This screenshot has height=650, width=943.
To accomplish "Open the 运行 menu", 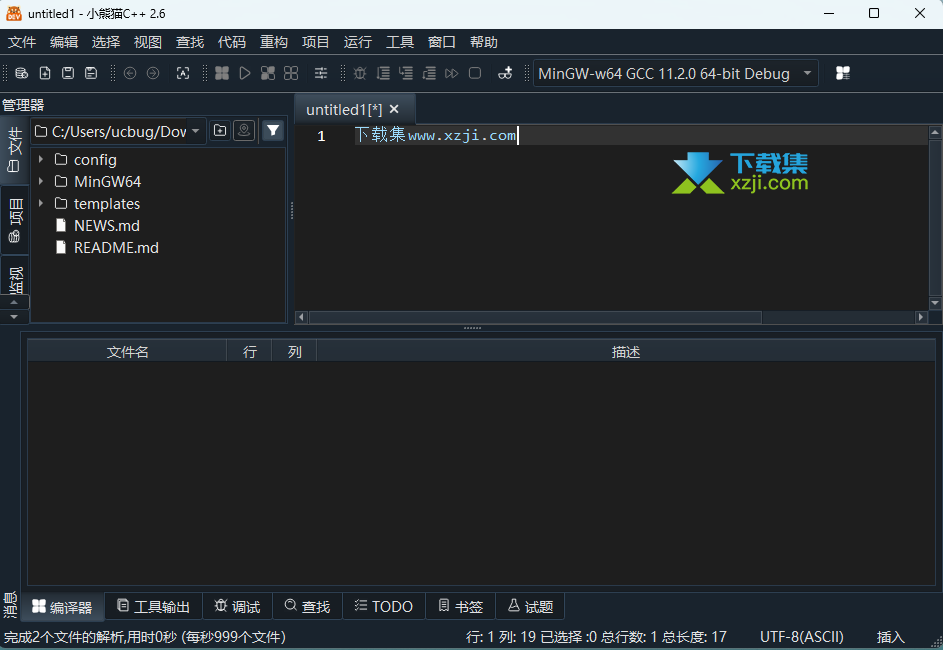I will pyautogui.click(x=358, y=42).
